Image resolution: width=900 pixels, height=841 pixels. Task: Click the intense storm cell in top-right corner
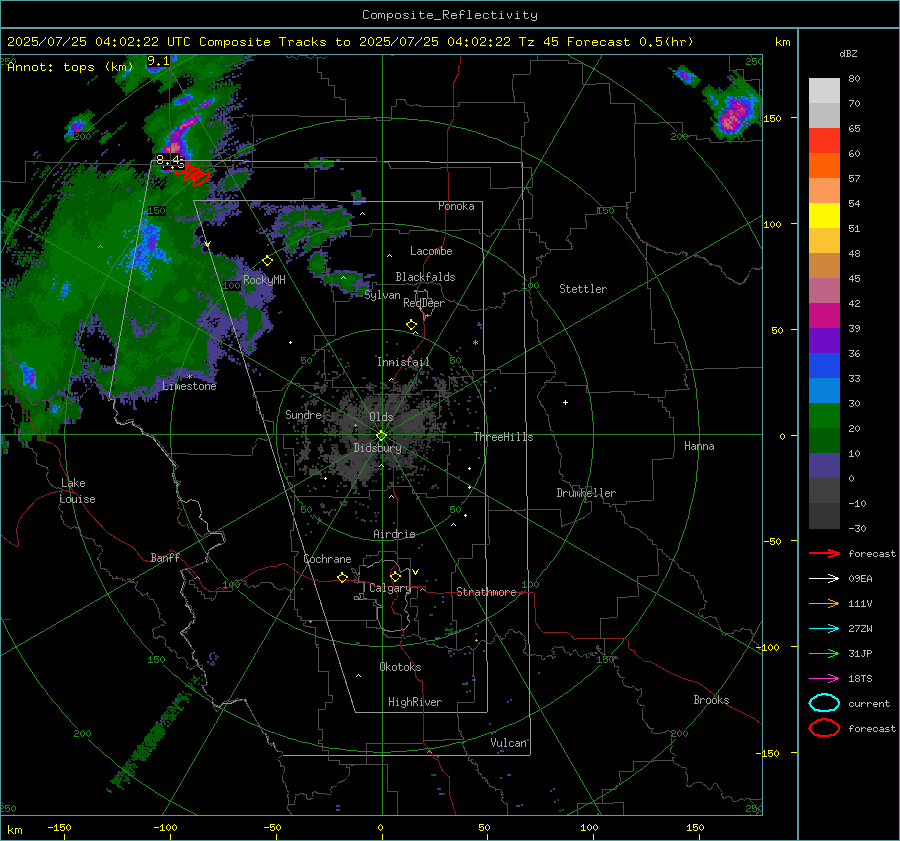point(733,115)
